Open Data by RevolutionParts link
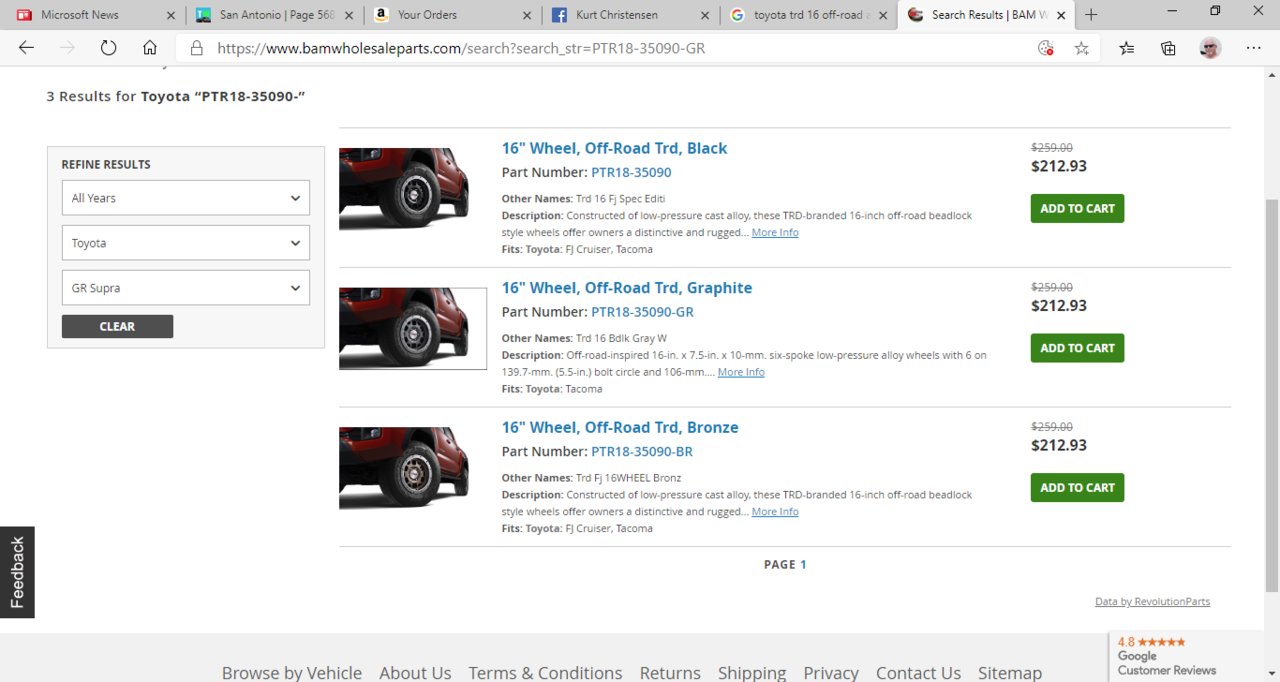Image resolution: width=1280 pixels, height=682 pixels. coord(1152,601)
